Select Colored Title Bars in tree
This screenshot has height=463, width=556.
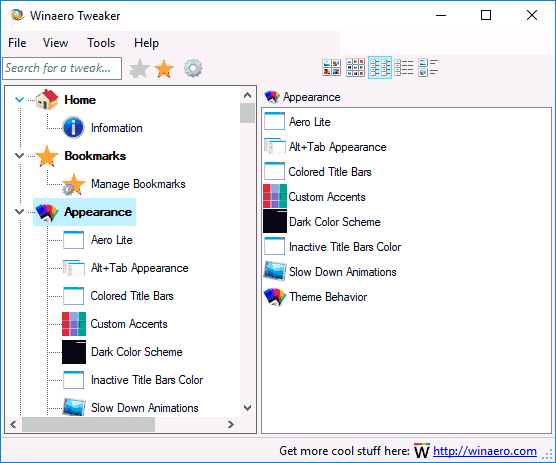point(132,296)
